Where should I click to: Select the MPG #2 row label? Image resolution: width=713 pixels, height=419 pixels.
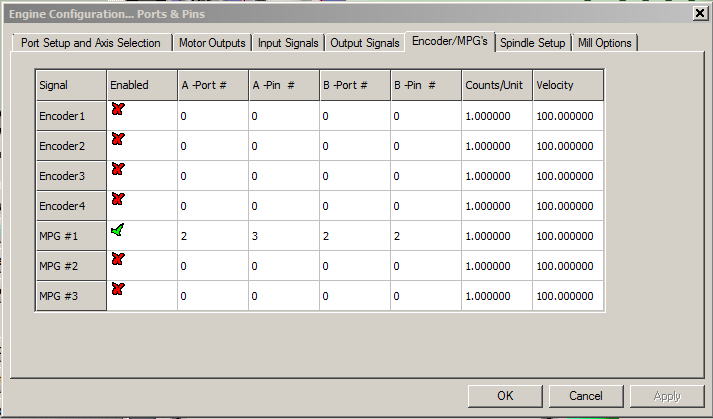[71, 266]
